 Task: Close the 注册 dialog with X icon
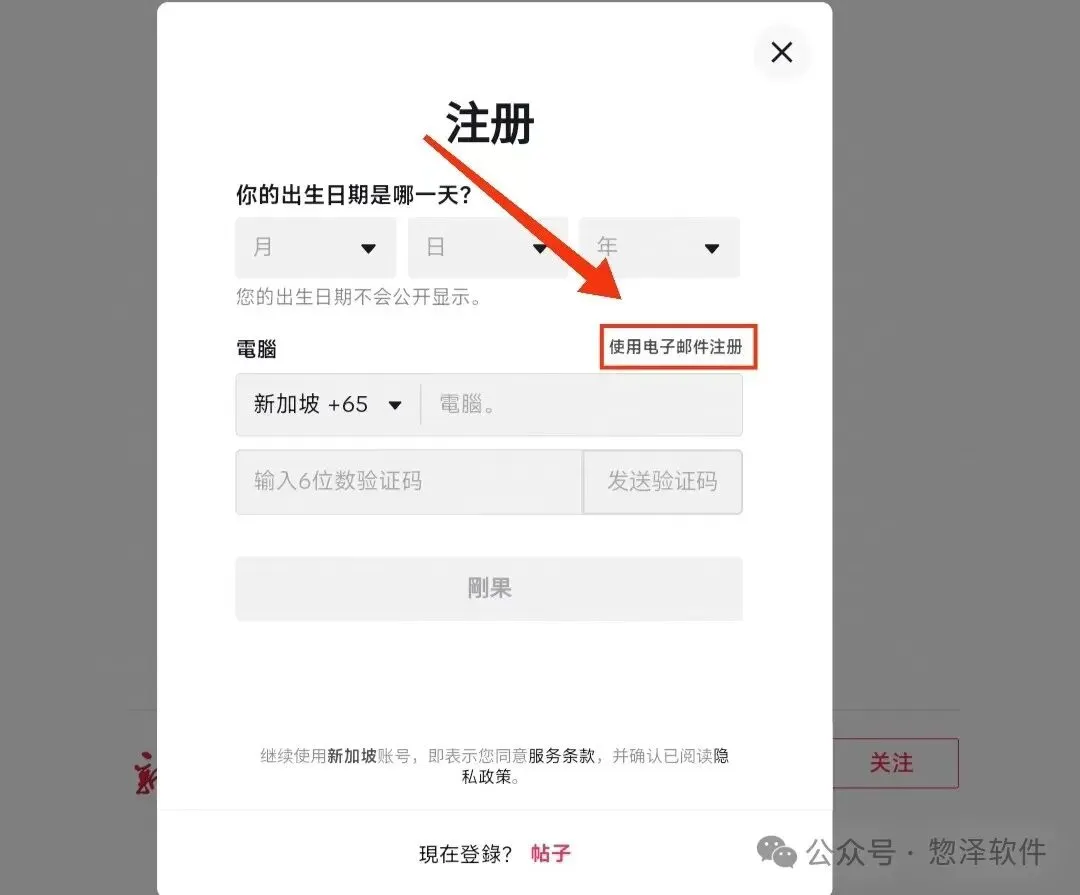782,52
